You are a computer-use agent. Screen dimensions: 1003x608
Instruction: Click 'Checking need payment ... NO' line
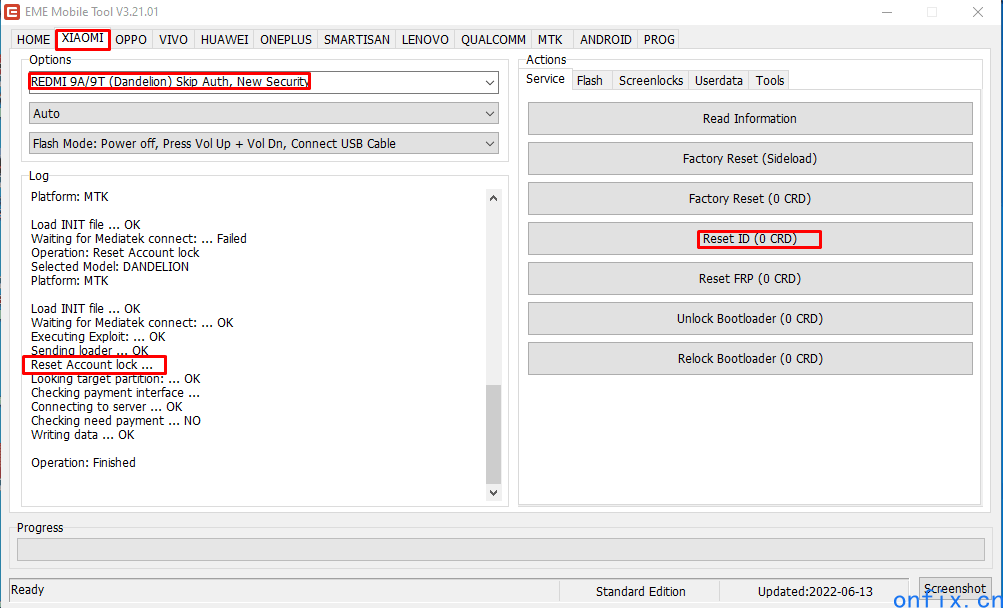[x=116, y=420]
